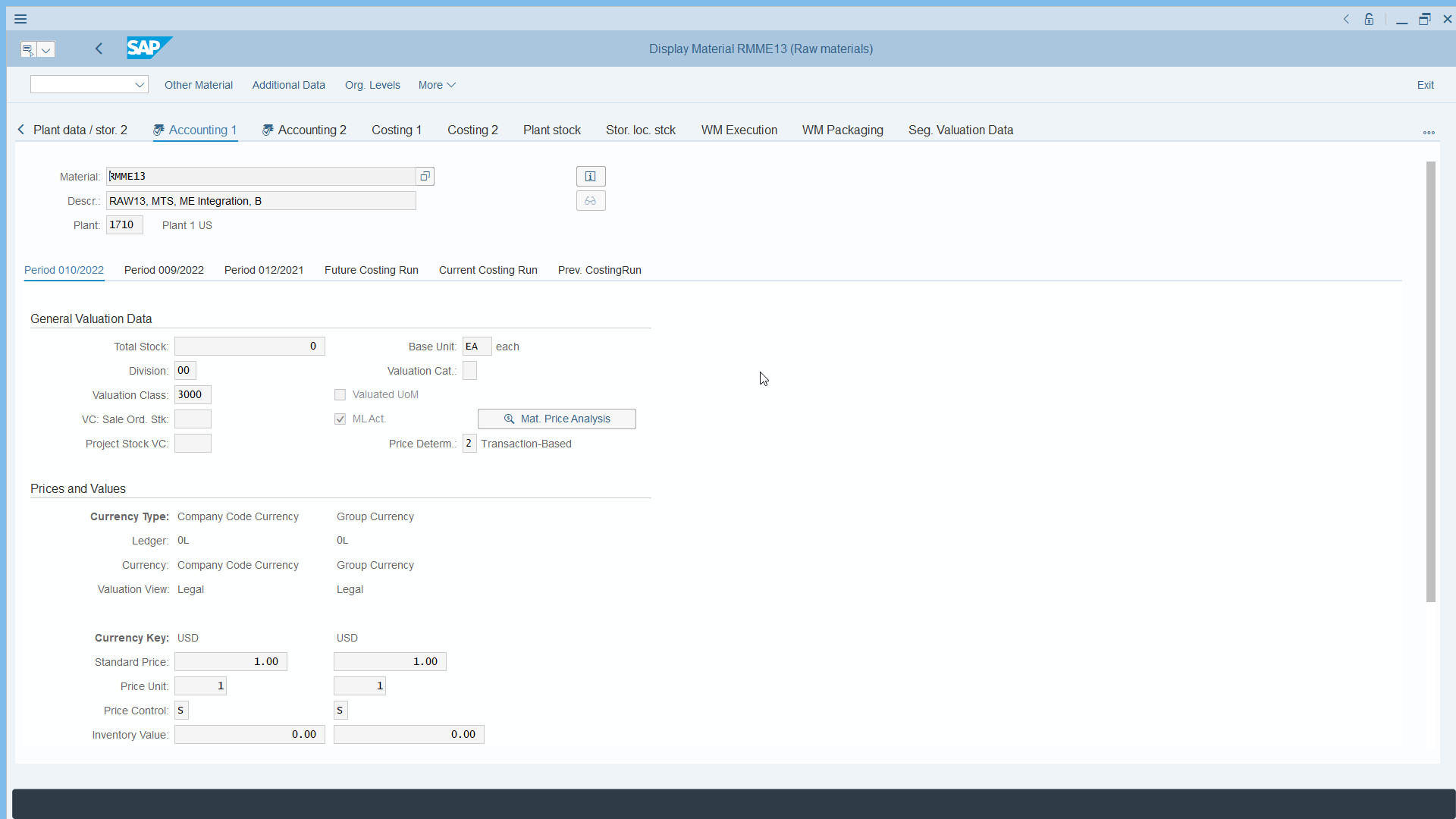Toggle the Valuated UoM checkbox
1456x819 pixels.
pos(340,395)
